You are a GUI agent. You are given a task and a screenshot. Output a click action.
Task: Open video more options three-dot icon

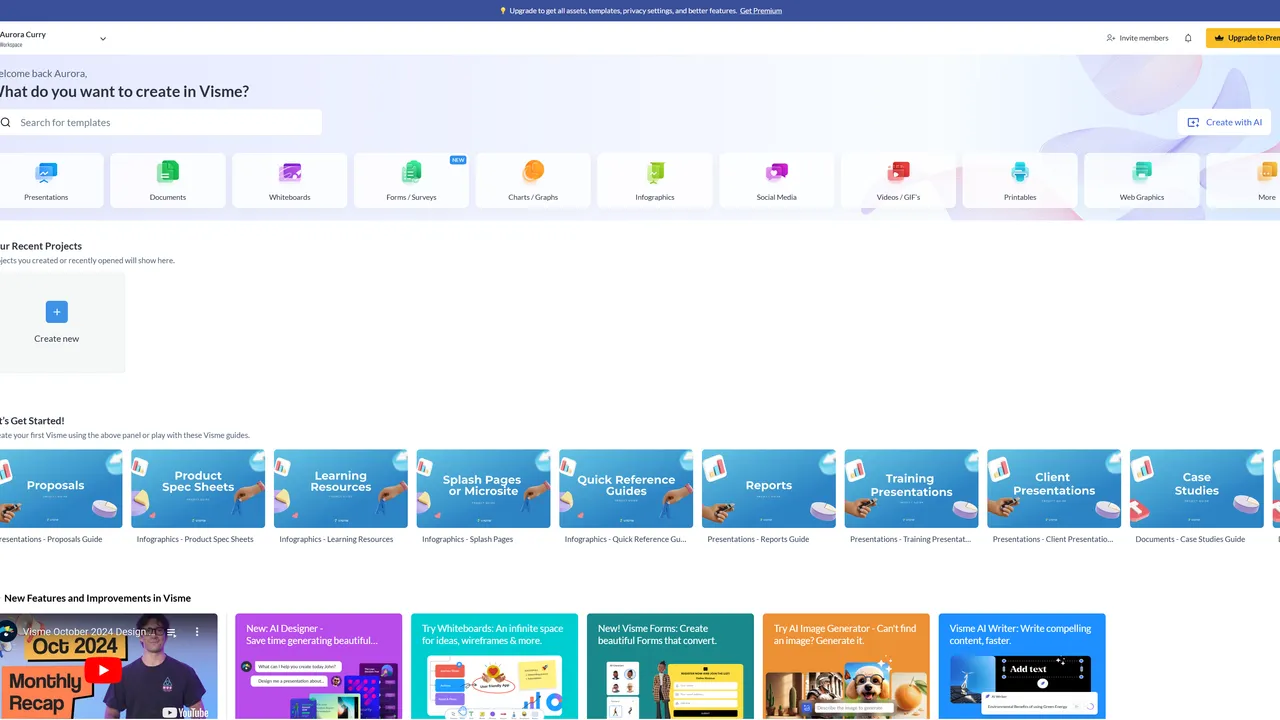[x=198, y=632]
